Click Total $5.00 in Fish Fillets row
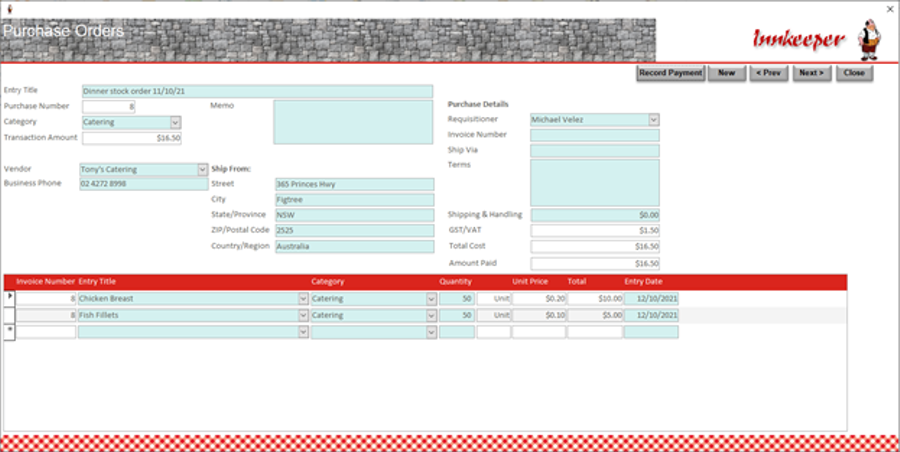Image resolution: width=900 pixels, height=452 pixels. click(x=595, y=315)
